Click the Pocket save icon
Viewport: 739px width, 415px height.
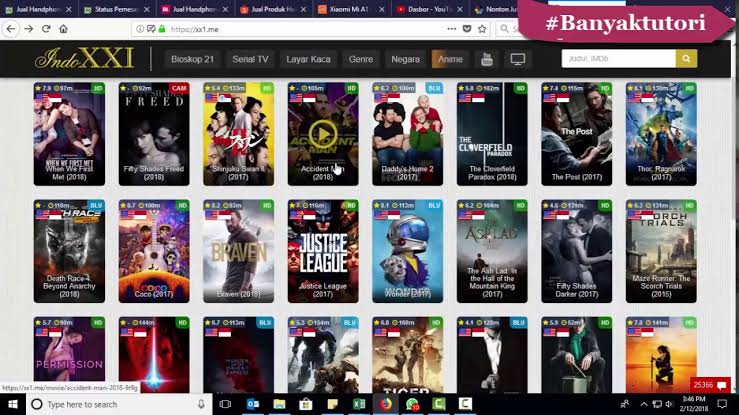[467, 29]
